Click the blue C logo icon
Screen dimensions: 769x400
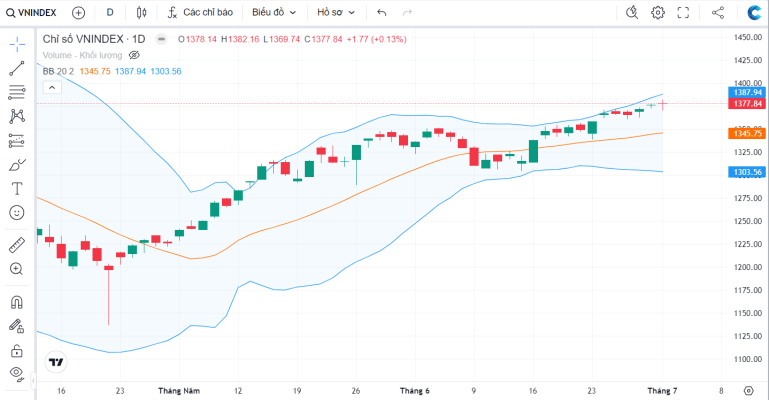(754, 13)
